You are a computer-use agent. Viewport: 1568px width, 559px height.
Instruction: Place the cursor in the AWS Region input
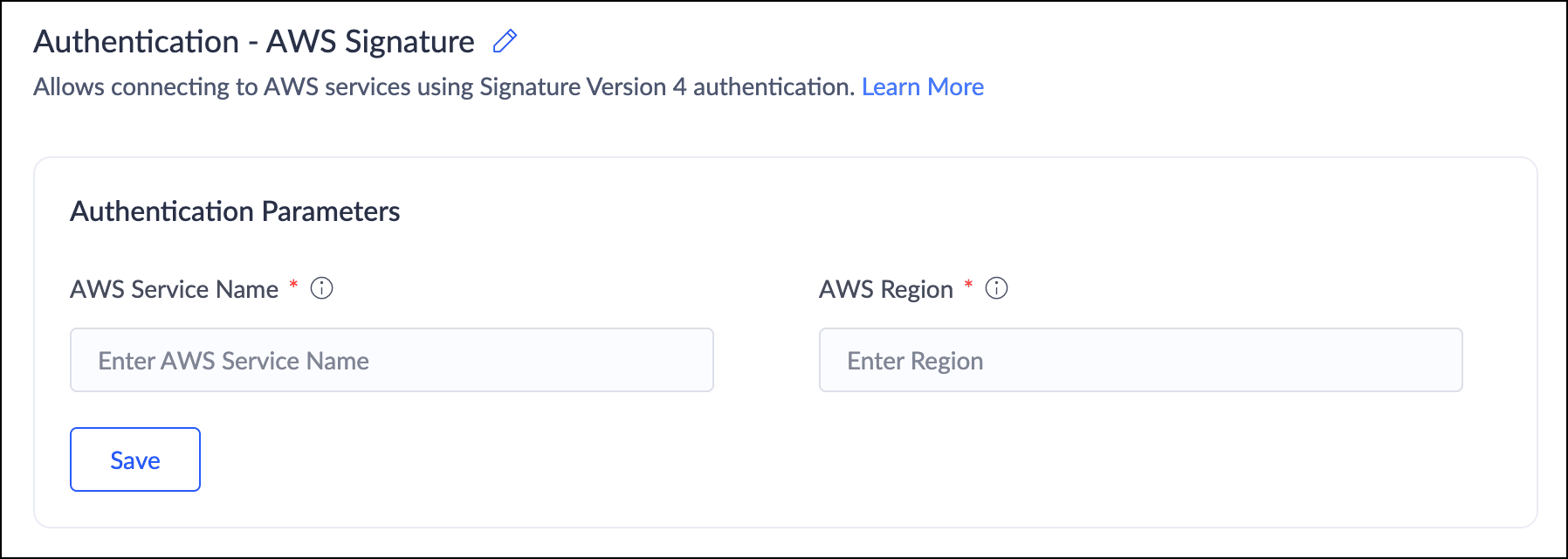click(x=1140, y=360)
